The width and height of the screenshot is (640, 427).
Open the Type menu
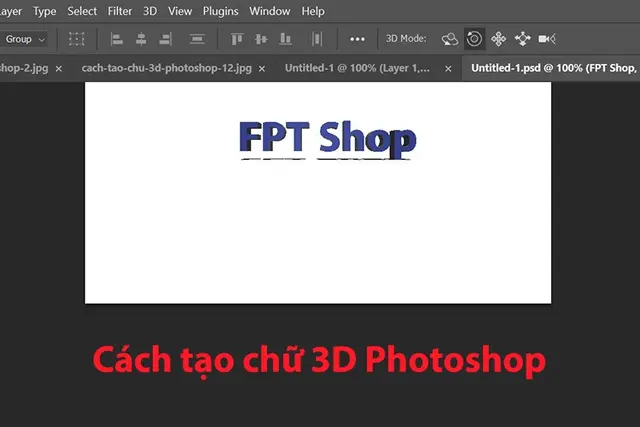point(44,11)
